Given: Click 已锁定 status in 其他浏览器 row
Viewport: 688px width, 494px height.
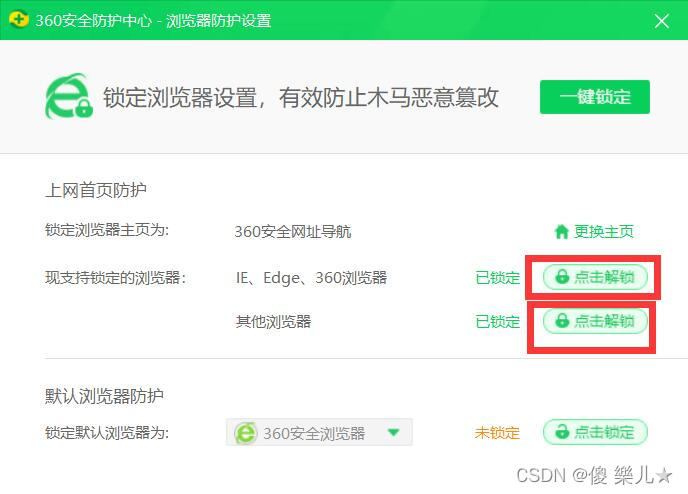Looking at the screenshot, I should tap(498, 321).
